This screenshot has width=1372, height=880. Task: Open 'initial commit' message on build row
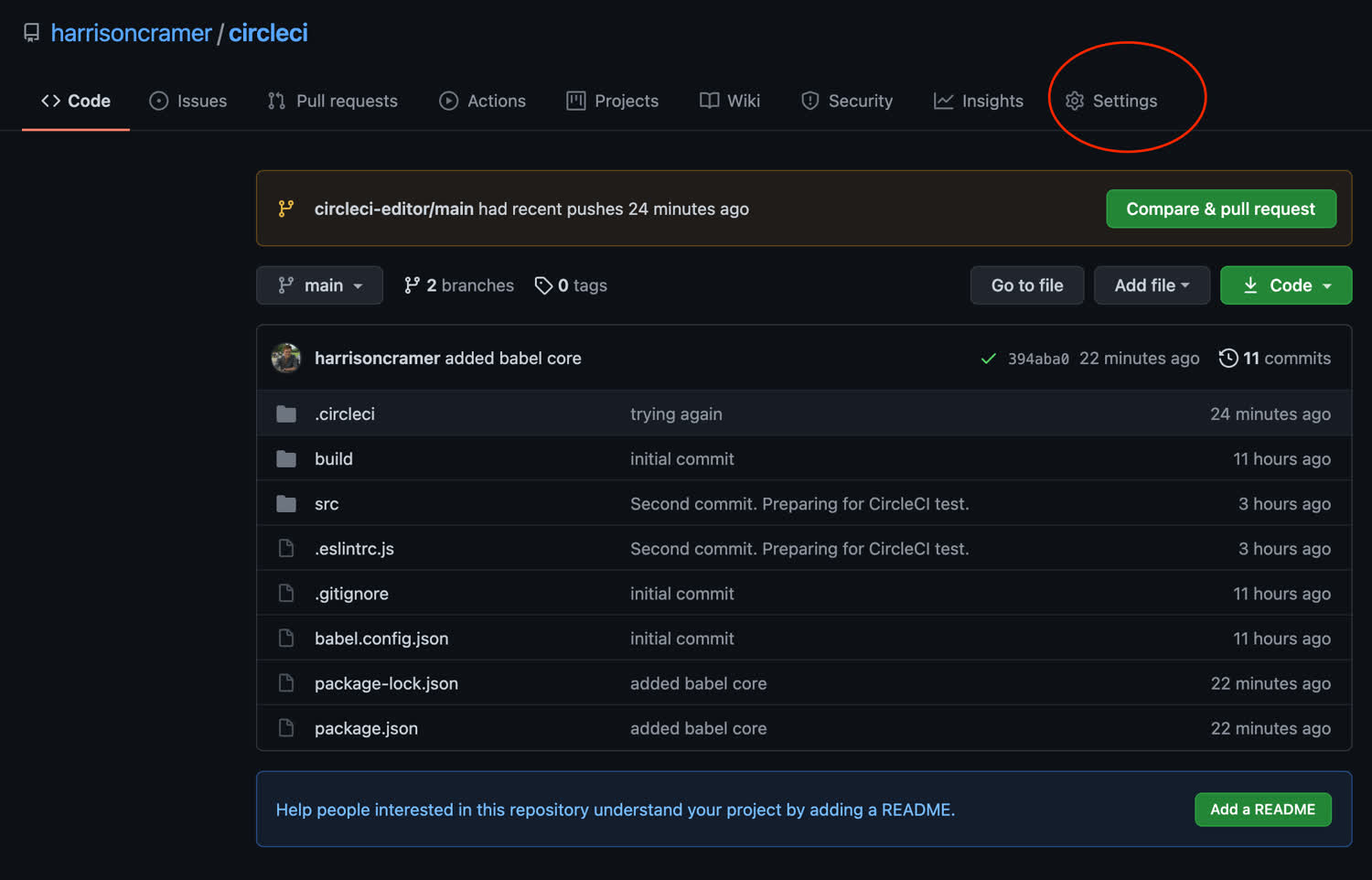coord(682,459)
